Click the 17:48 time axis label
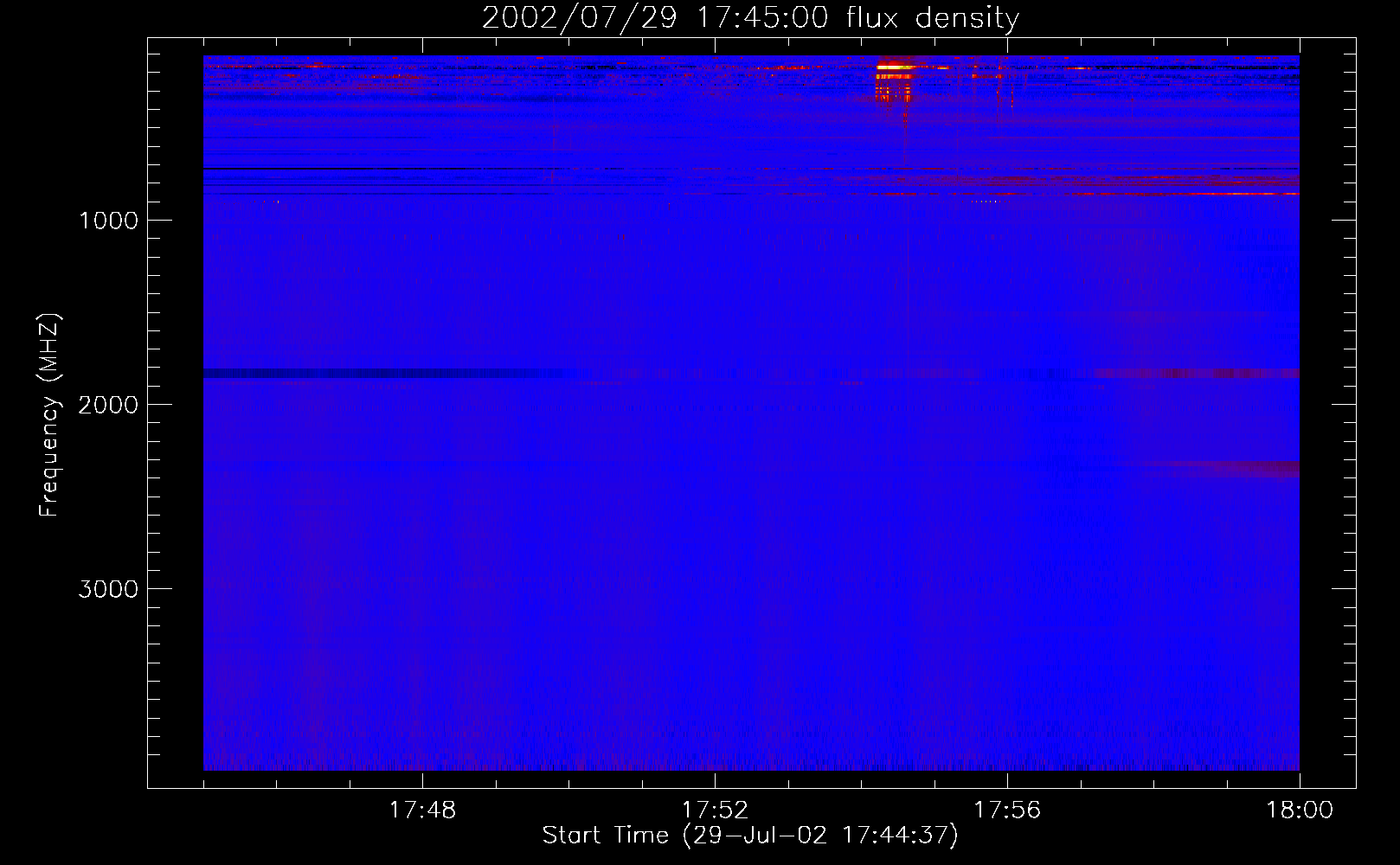Screen dimensions: 1400x865 coord(422,811)
